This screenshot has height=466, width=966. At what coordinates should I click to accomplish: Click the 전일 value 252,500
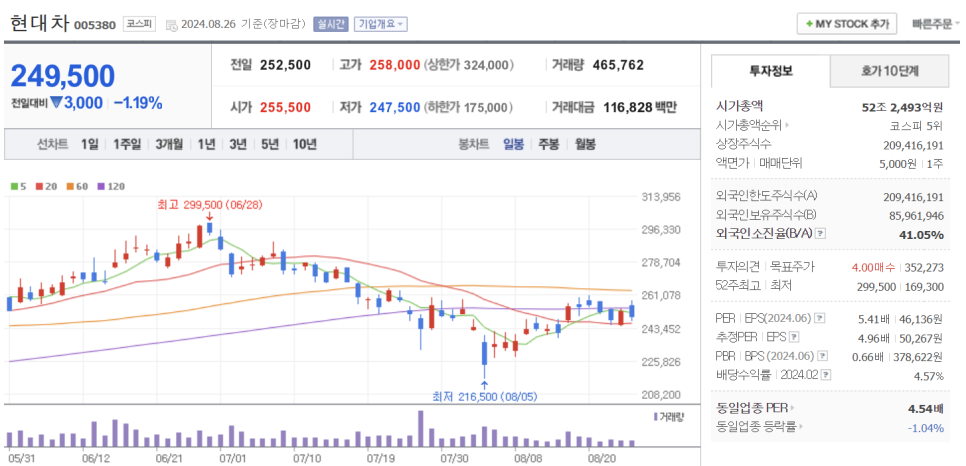tap(285, 65)
